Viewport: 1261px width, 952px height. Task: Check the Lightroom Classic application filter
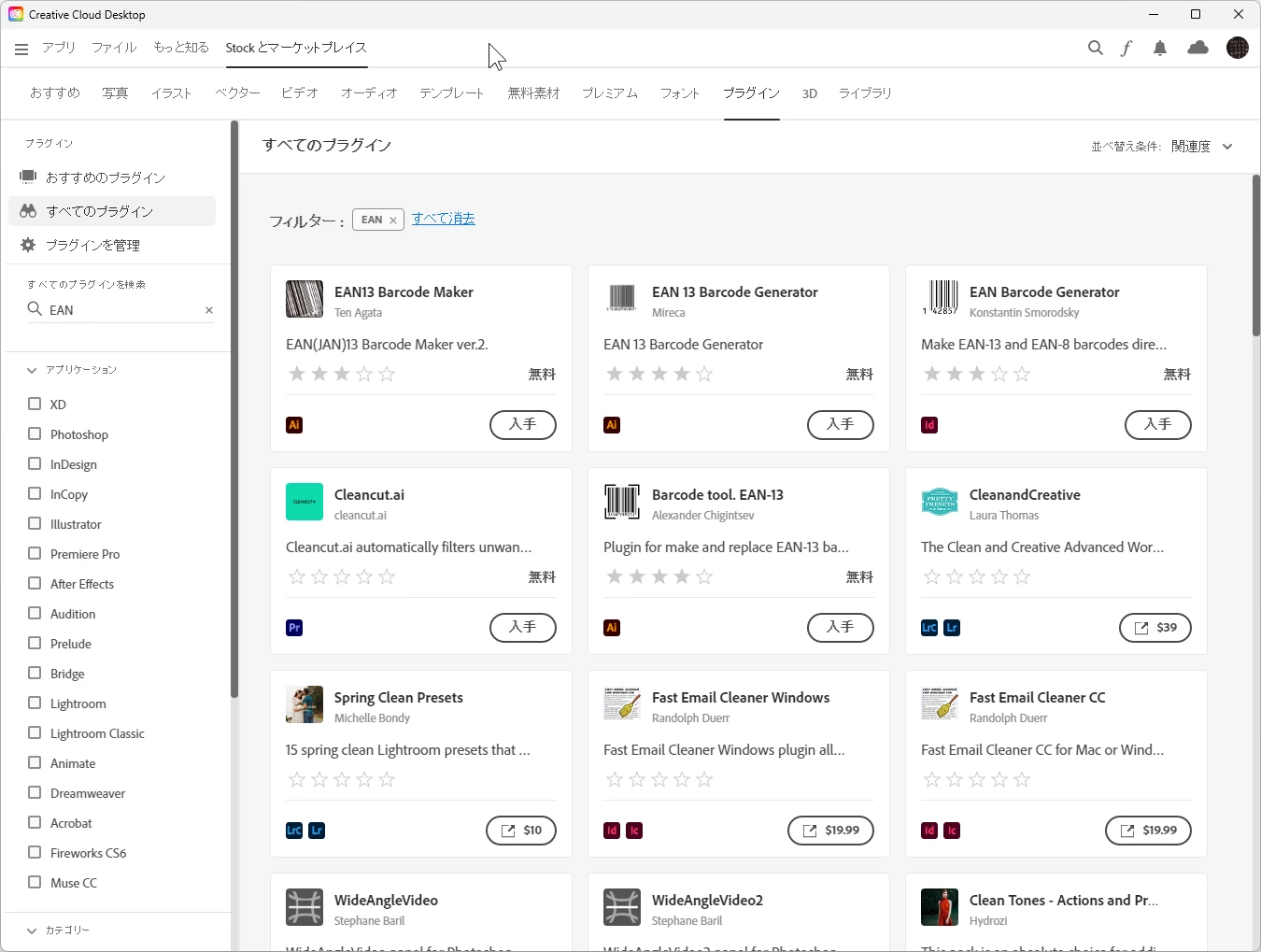(35, 732)
